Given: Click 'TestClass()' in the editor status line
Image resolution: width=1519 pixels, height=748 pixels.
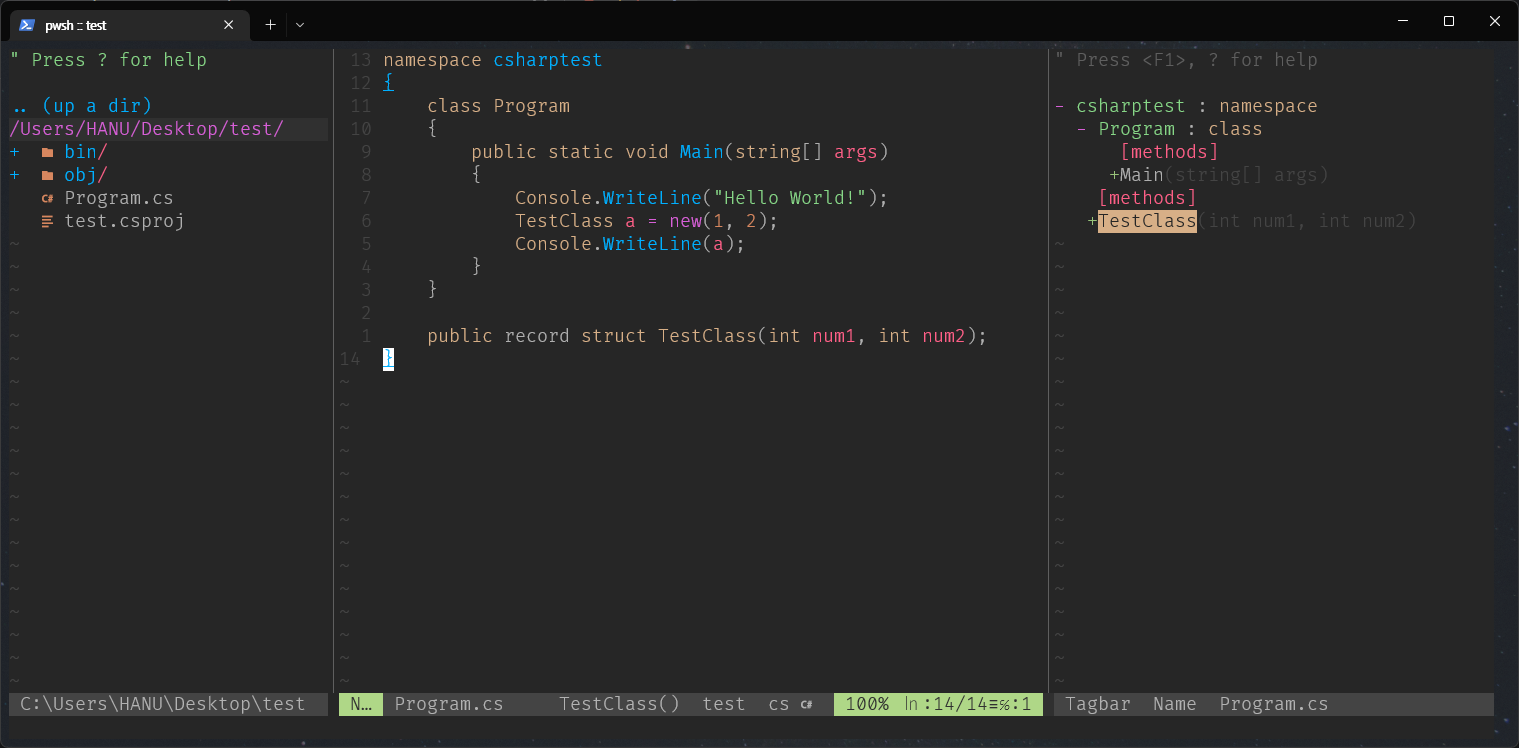Looking at the screenshot, I should 619,704.
